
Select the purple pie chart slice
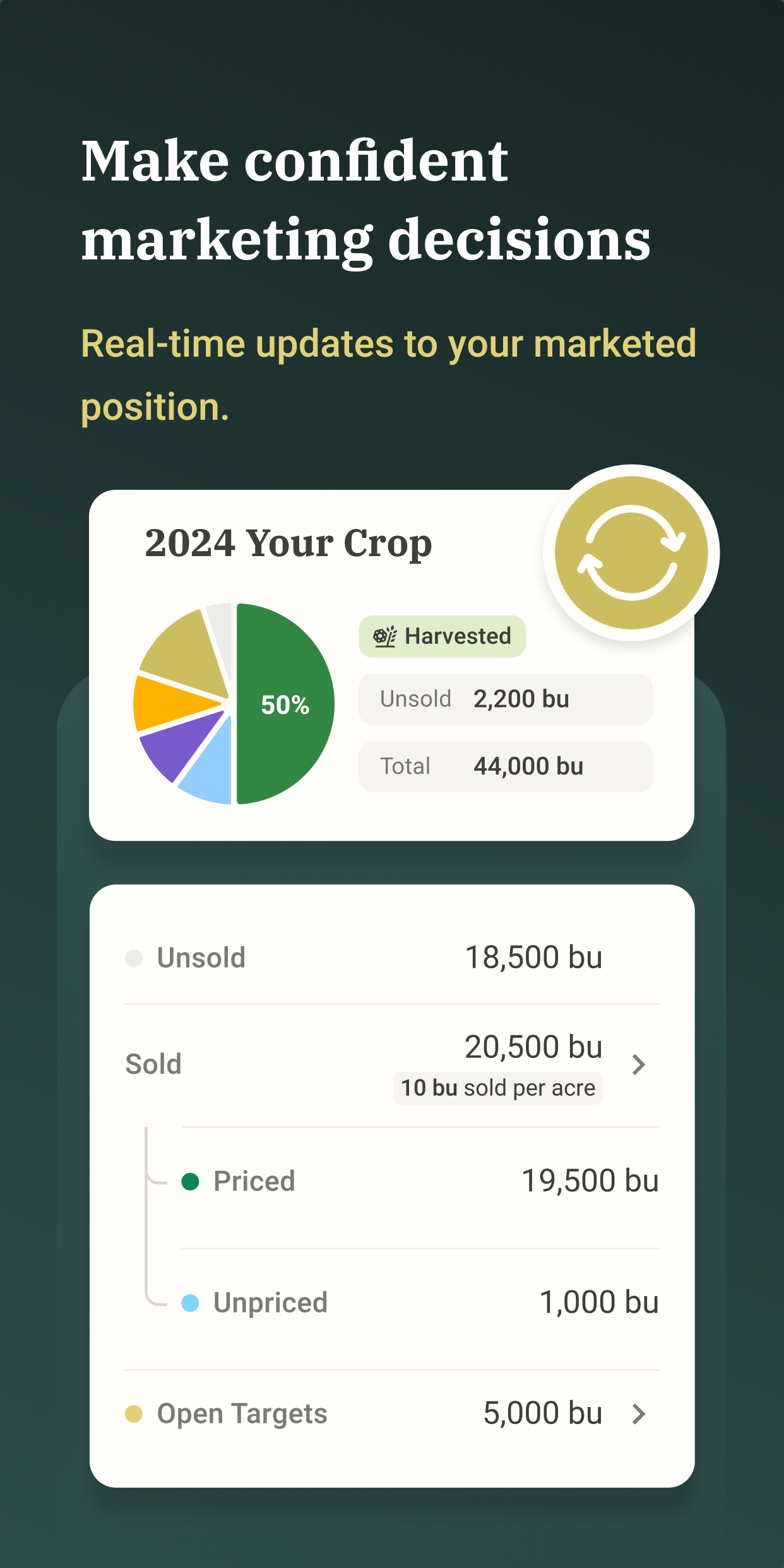(174, 745)
